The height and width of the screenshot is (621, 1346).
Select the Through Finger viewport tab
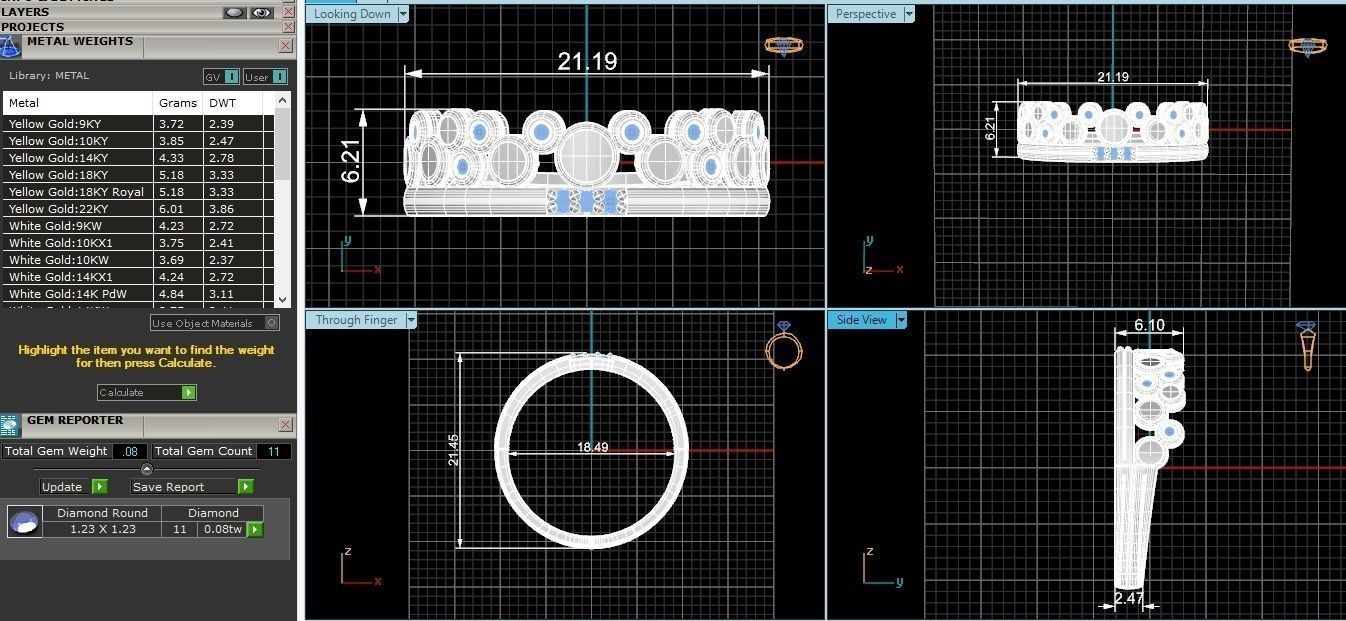point(356,320)
